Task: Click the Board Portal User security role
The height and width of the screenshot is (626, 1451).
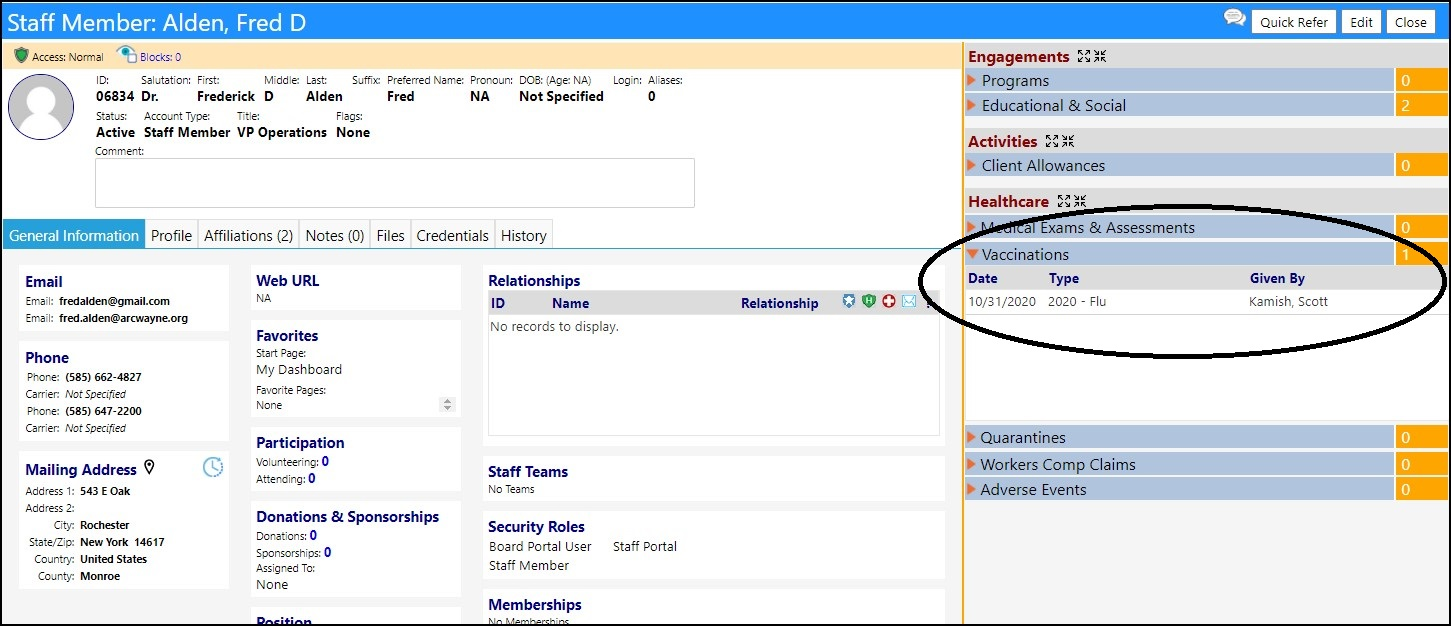Action: 540,546
